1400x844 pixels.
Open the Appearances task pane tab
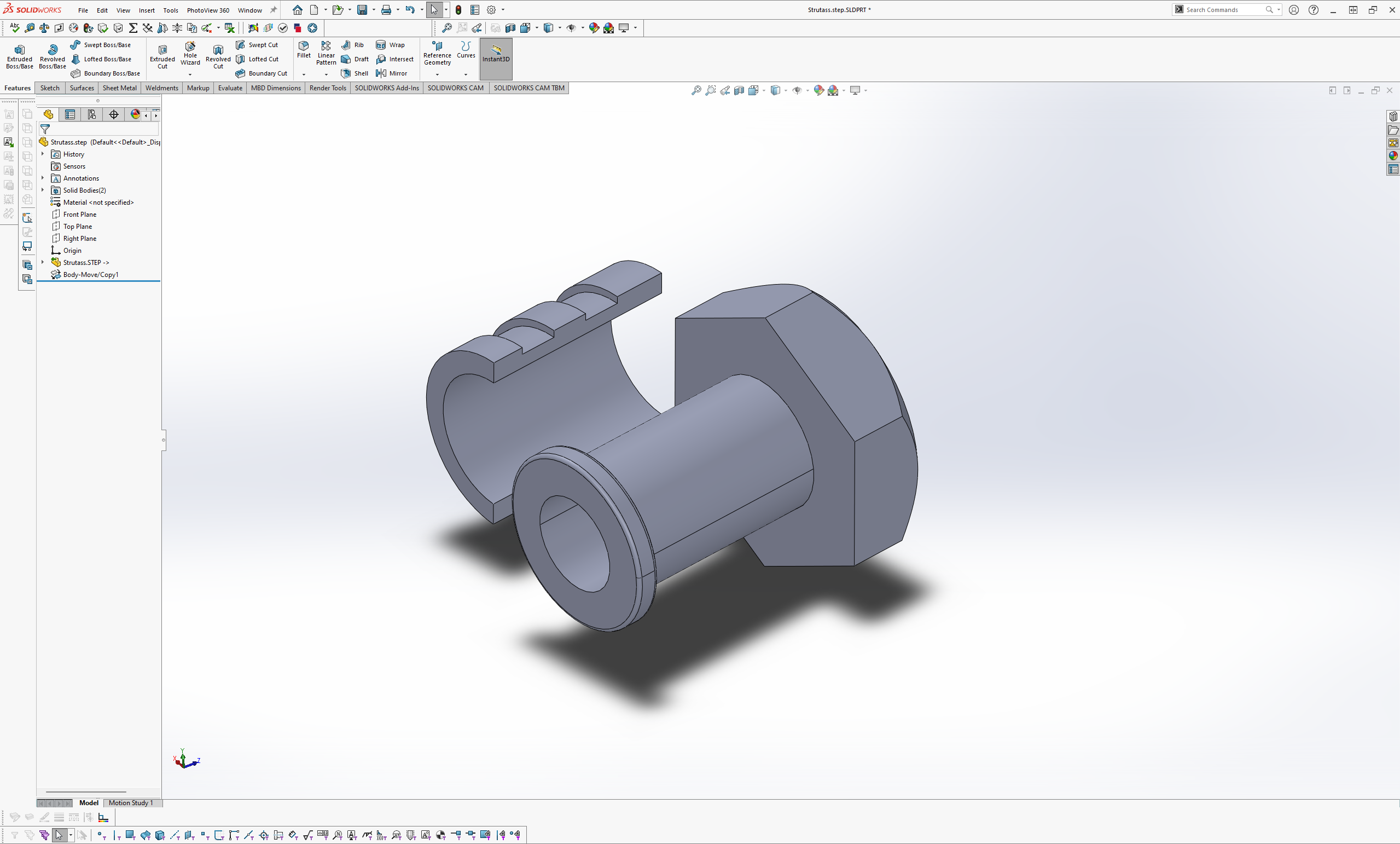tap(1392, 156)
